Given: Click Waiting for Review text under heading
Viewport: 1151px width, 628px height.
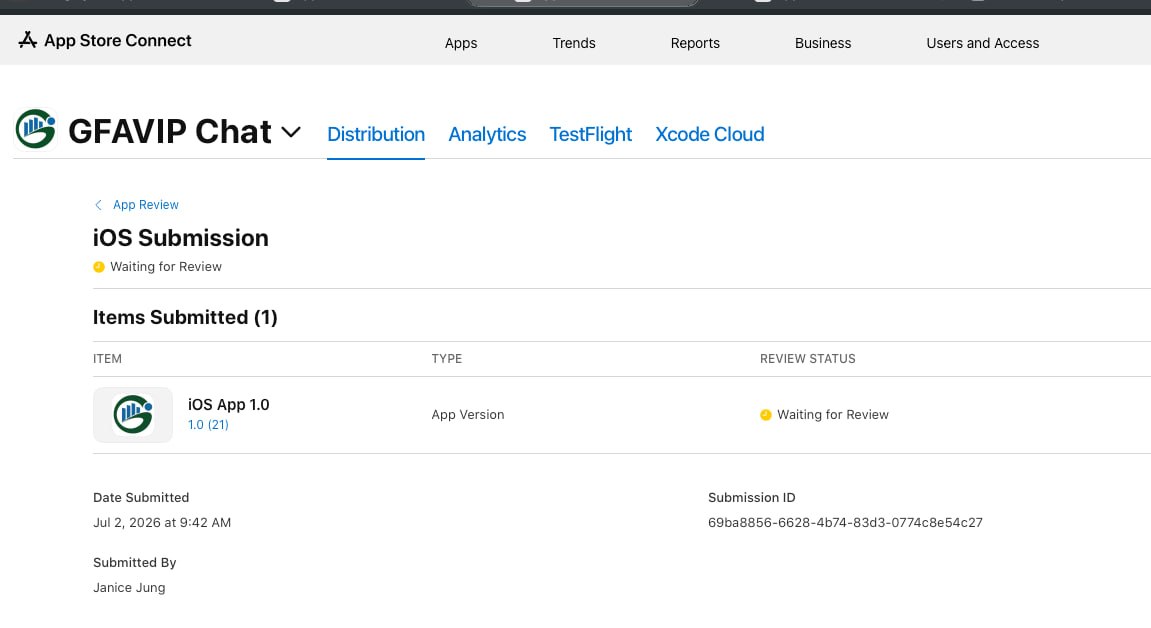Looking at the screenshot, I should tap(166, 267).
